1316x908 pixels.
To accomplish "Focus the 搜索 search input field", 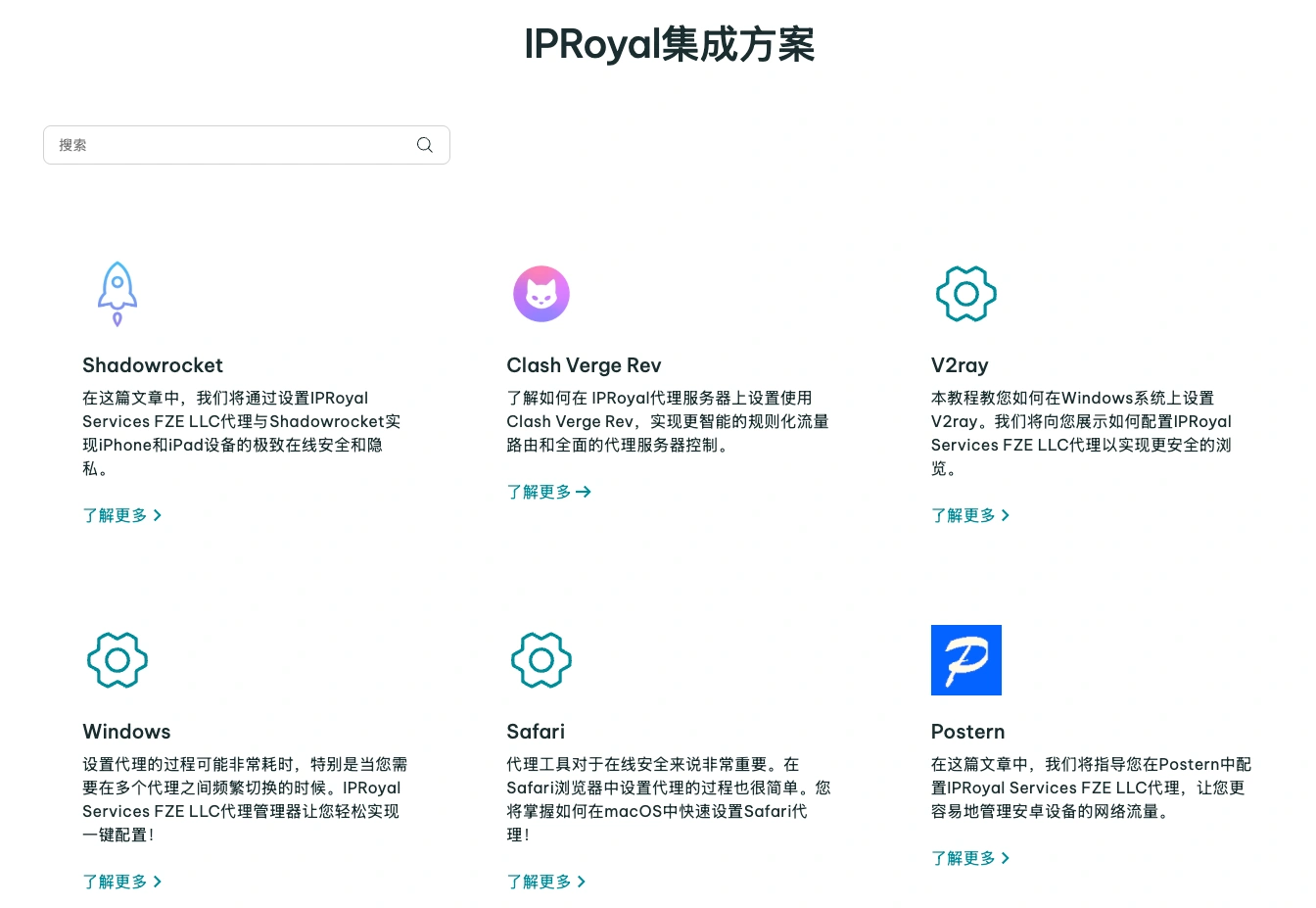I will tap(247, 145).
